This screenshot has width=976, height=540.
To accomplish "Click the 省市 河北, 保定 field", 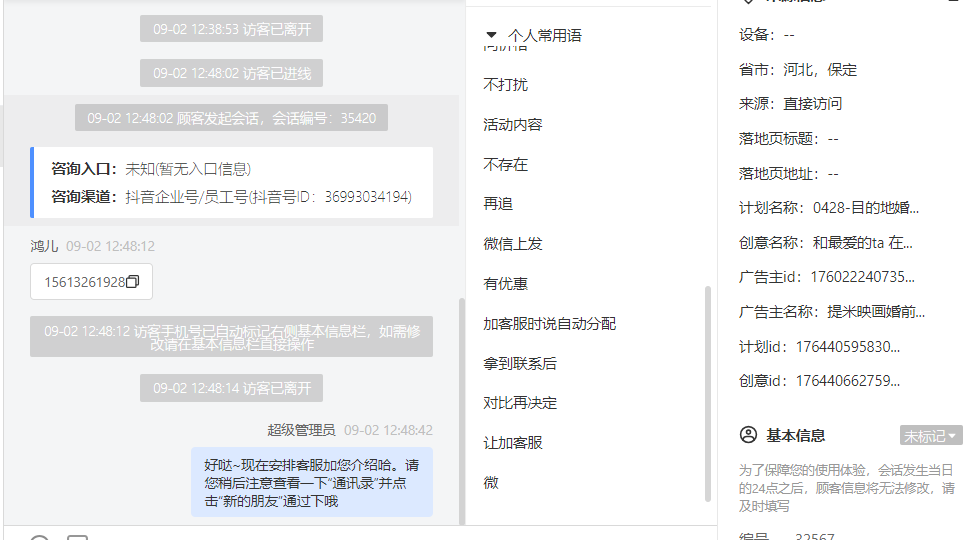I will coord(798,69).
